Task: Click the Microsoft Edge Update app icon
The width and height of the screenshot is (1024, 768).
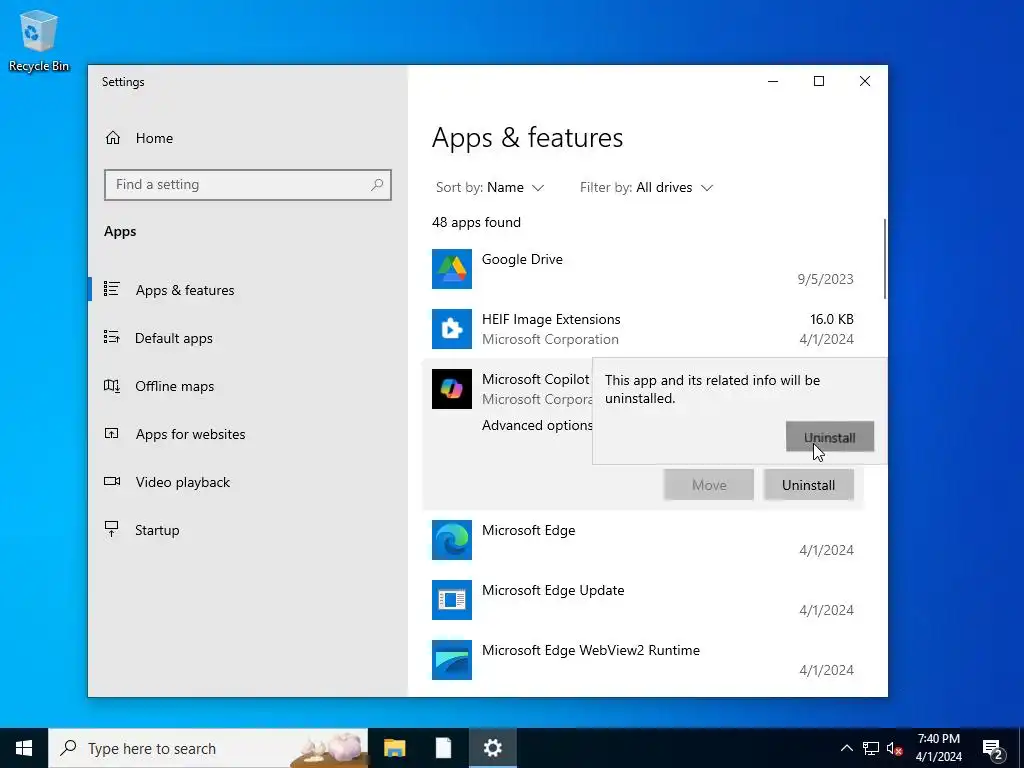Action: (451, 600)
